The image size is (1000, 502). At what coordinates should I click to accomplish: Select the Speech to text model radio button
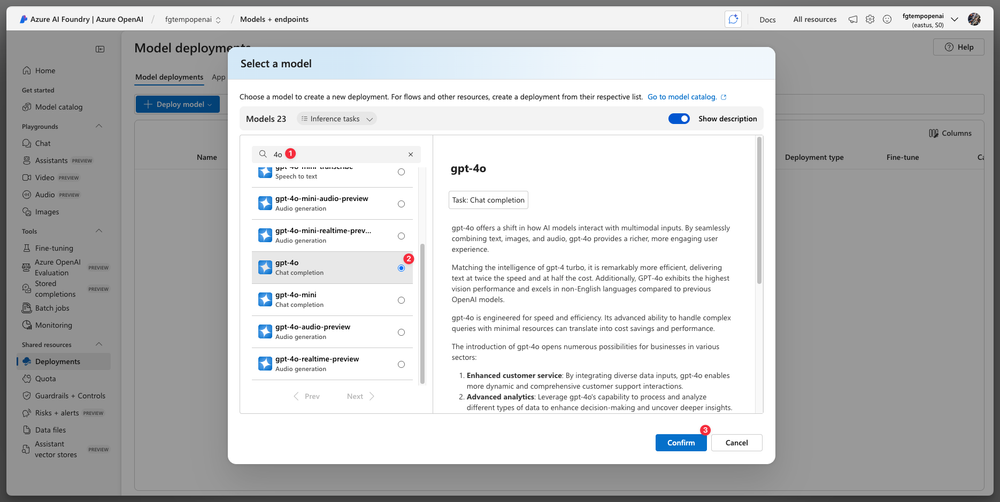(x=401, y=172)
